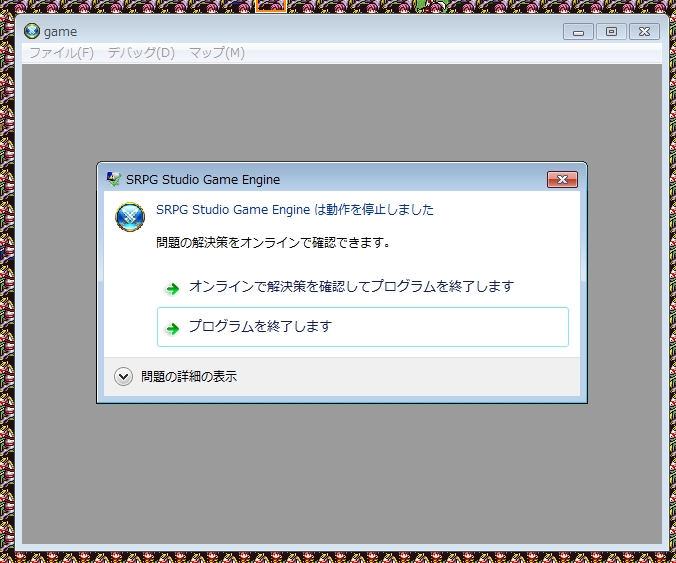676x563 pixels.
Task: Close the SRPG Studio Game Engine dialog
Action: 562,179
